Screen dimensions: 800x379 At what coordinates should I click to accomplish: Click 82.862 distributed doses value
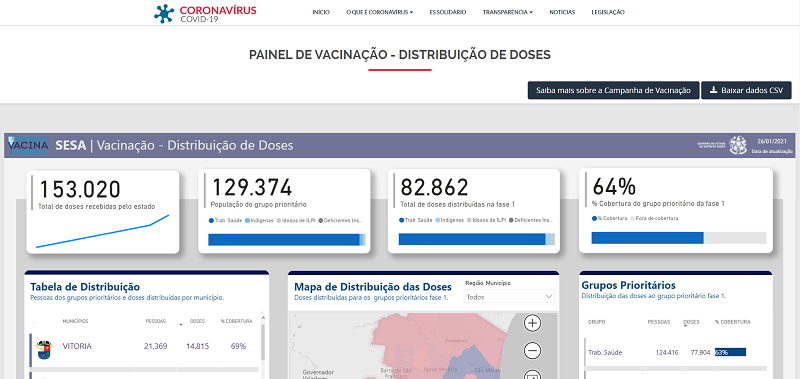(x=434, y=188)
